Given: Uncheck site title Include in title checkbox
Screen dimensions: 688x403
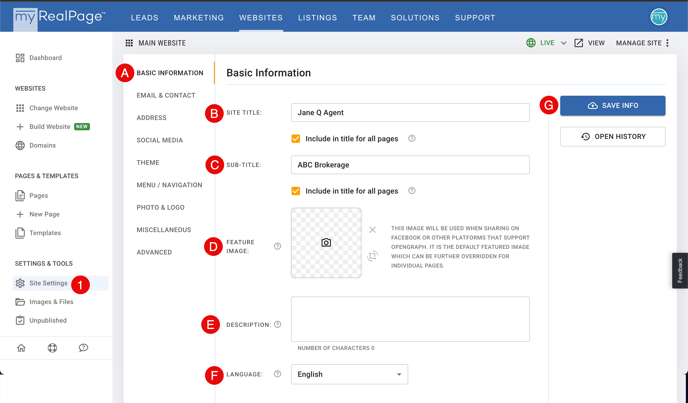Looking at the screenshot, I should pos(296,139).
